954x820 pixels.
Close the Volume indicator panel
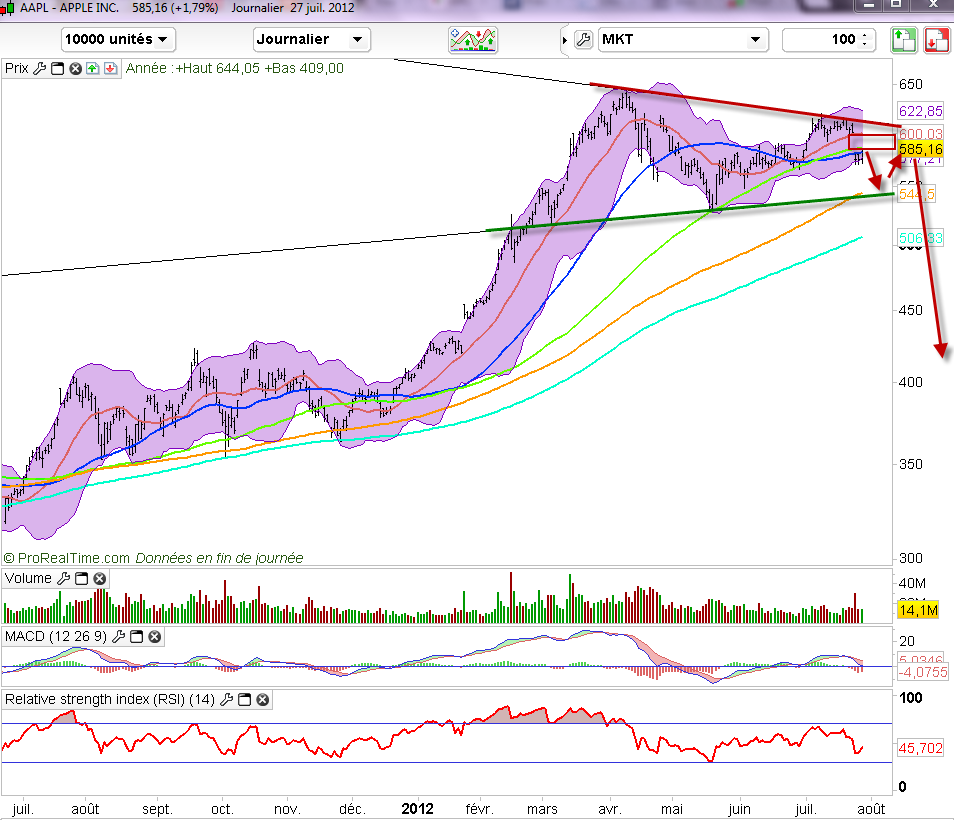[x=98, y=579]
